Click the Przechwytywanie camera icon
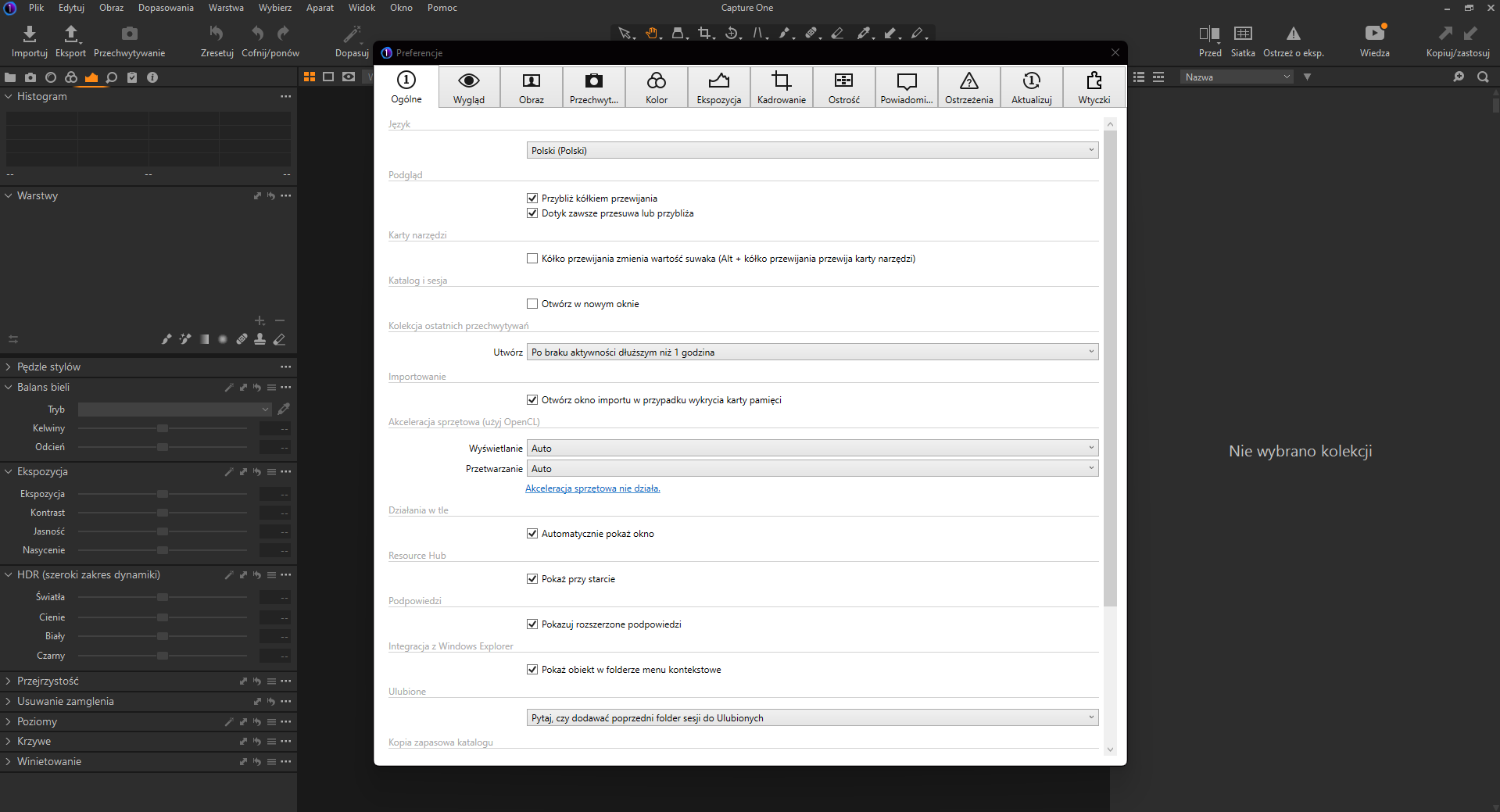1500x812 pixels. tap(130, 34)
